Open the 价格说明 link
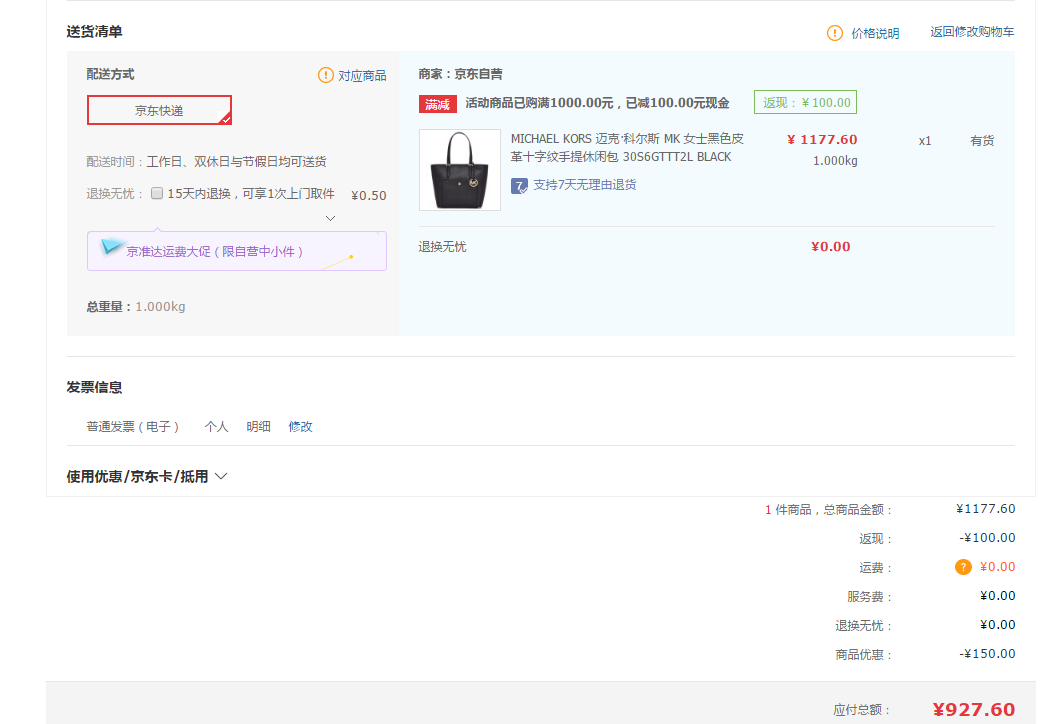1045x724 pixels. (x=875, y=33)
